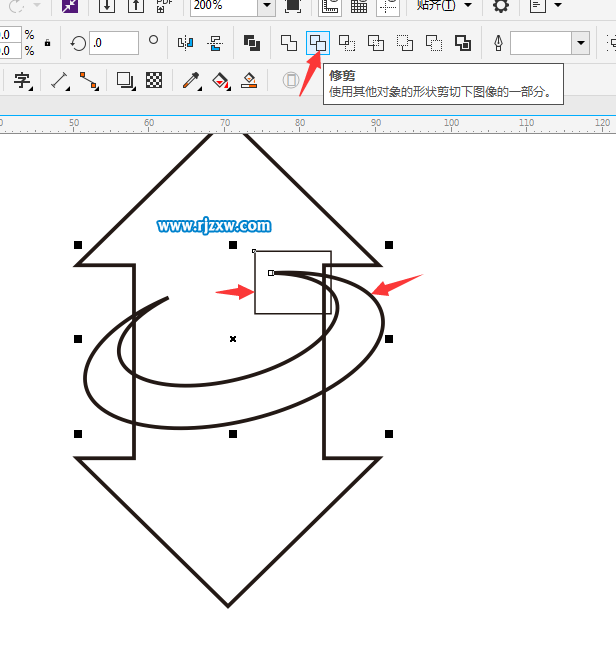Toggle Show grid button
The width and height of the screenshot is (616, 653).
pyautogui.click(x=359, y=6)
